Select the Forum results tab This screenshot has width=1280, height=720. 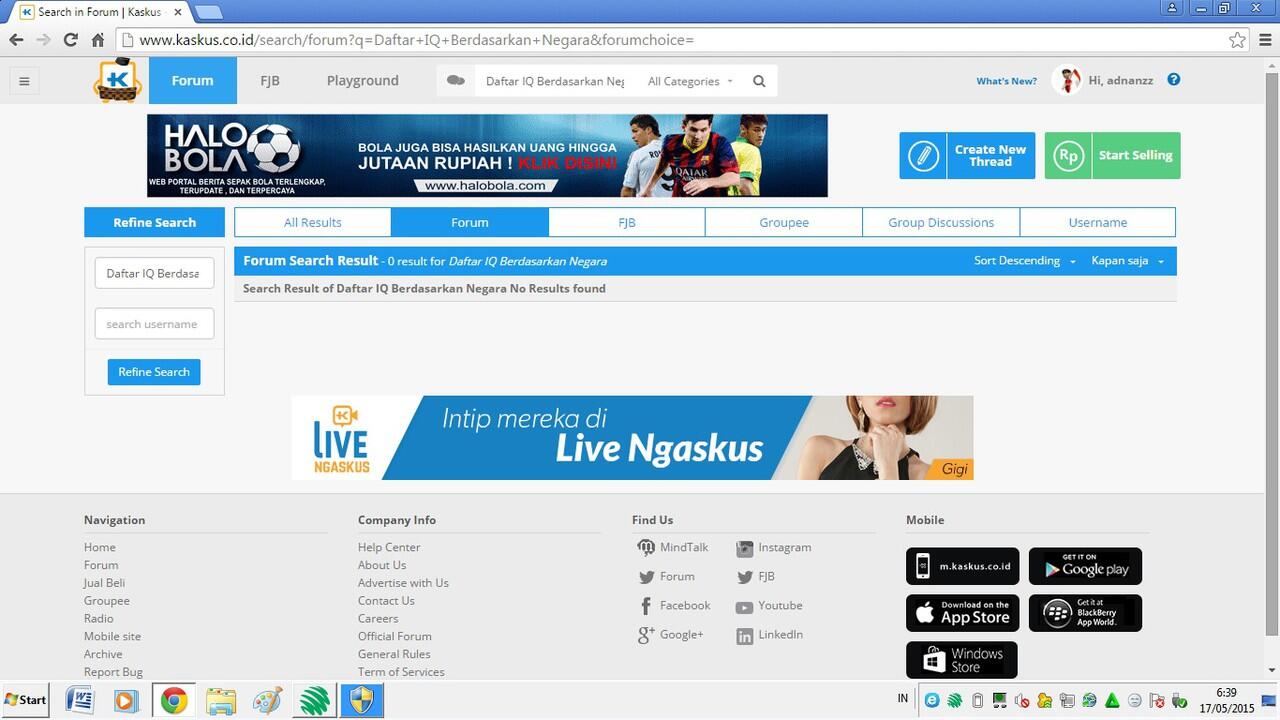[470, 222]
